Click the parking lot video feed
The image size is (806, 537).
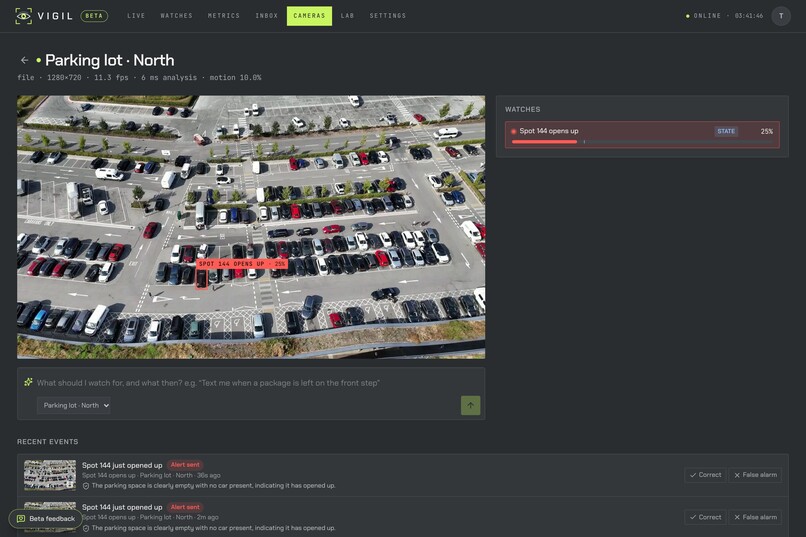pos(251,227)
